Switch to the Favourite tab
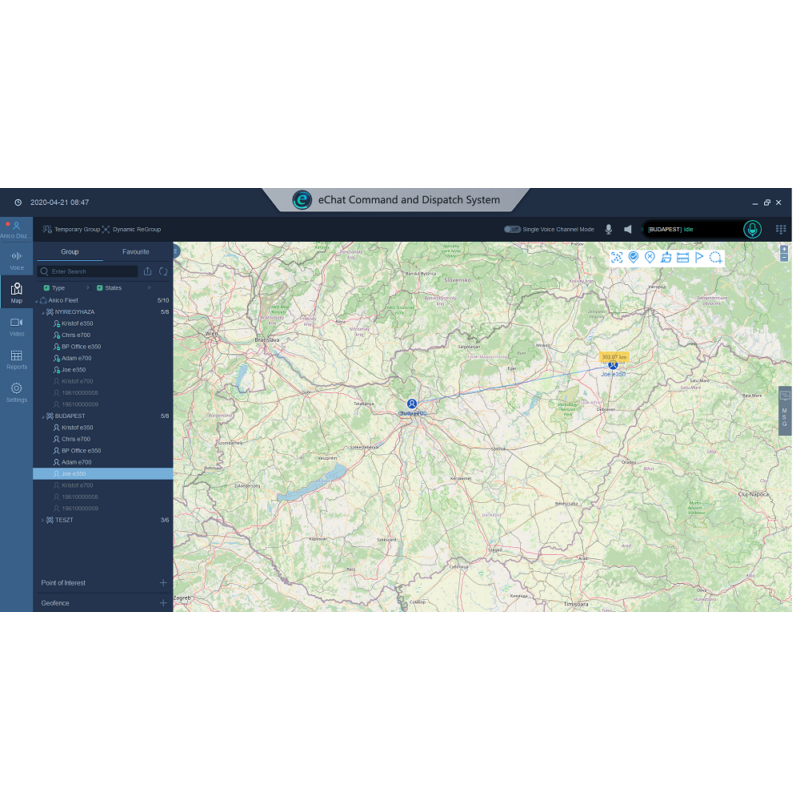Screen dimensions: 800x800 coord(136,252)
